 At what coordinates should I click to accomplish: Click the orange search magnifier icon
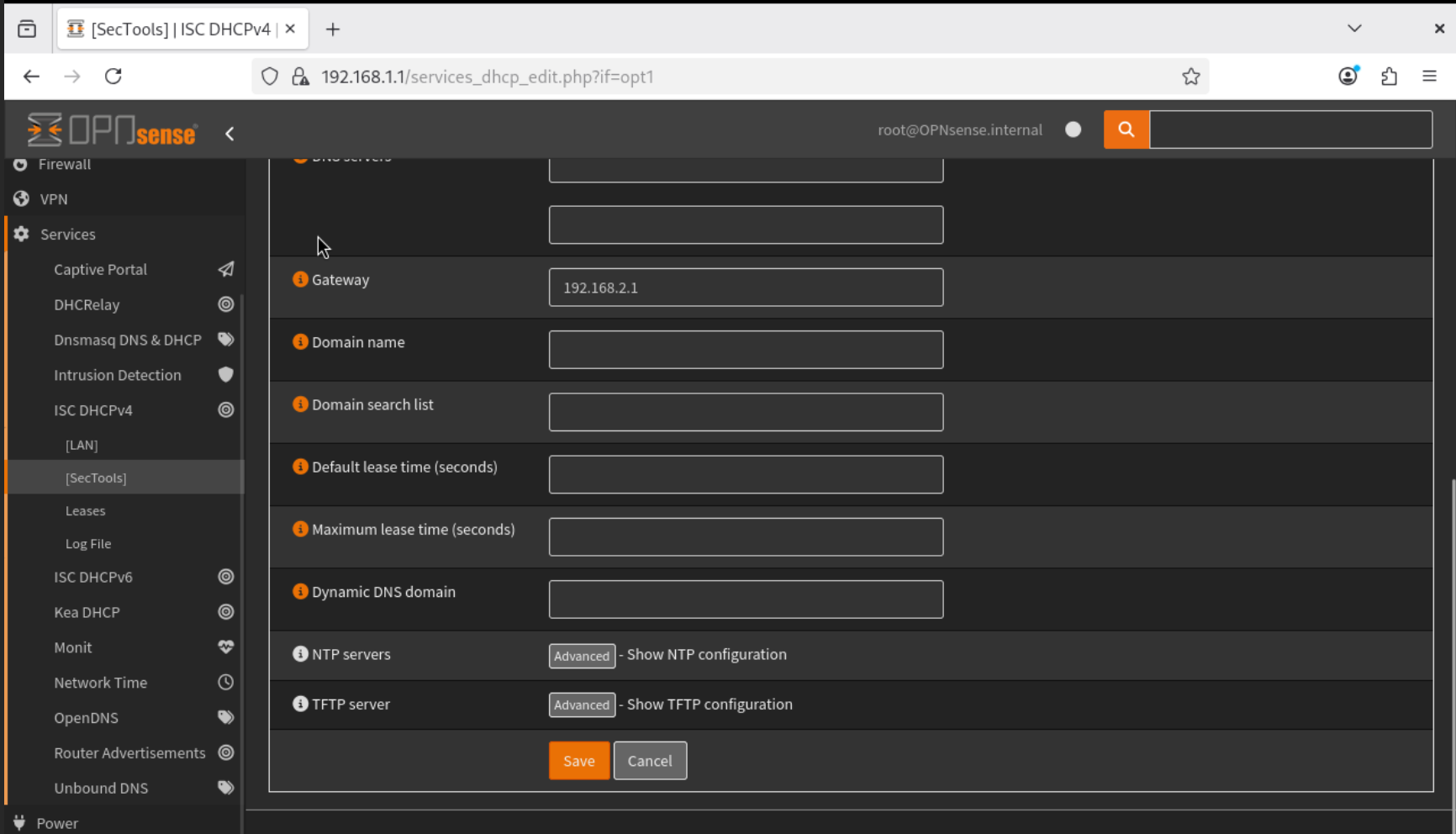1126,129
